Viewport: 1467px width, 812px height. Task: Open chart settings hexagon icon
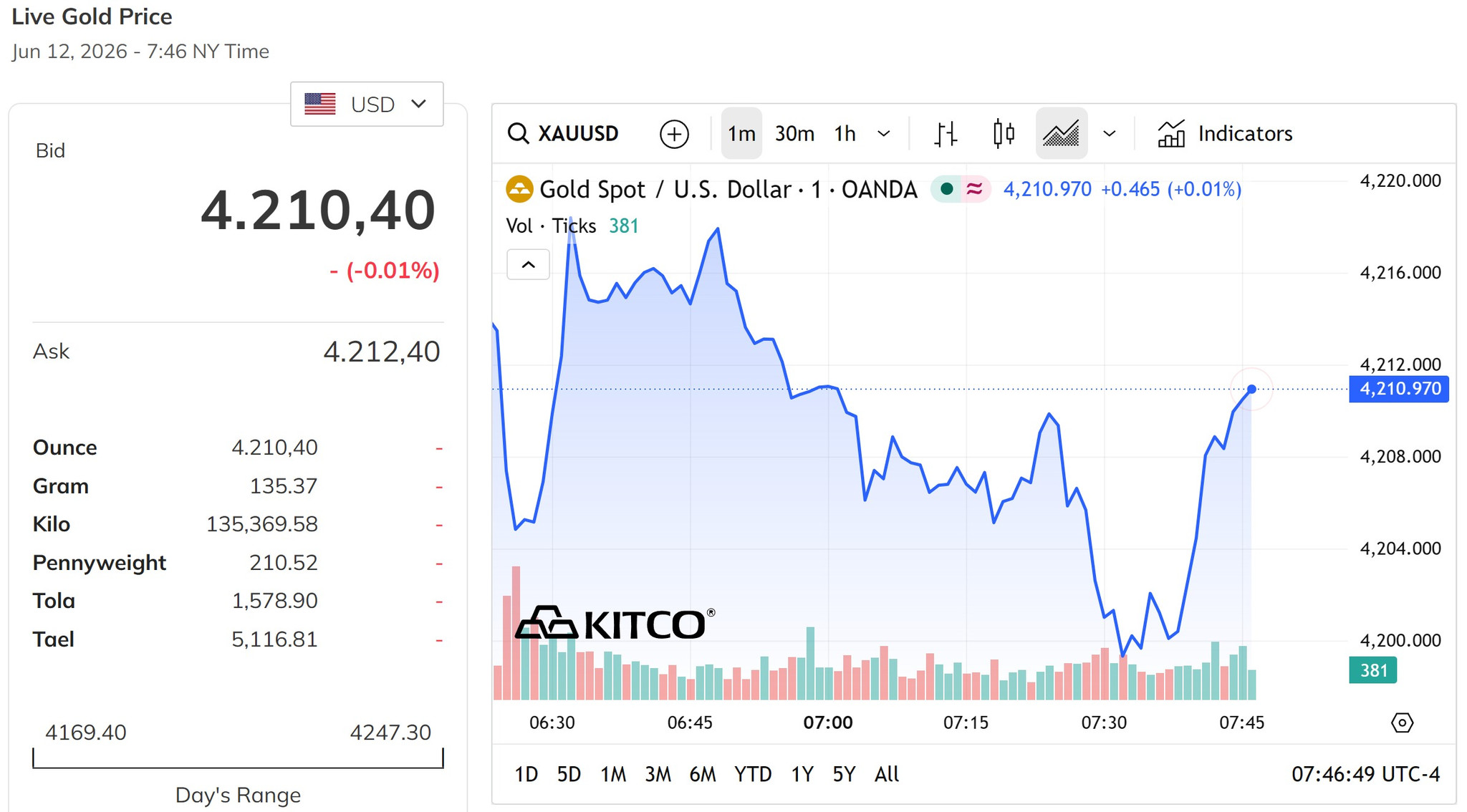[x=1402, y=722]
